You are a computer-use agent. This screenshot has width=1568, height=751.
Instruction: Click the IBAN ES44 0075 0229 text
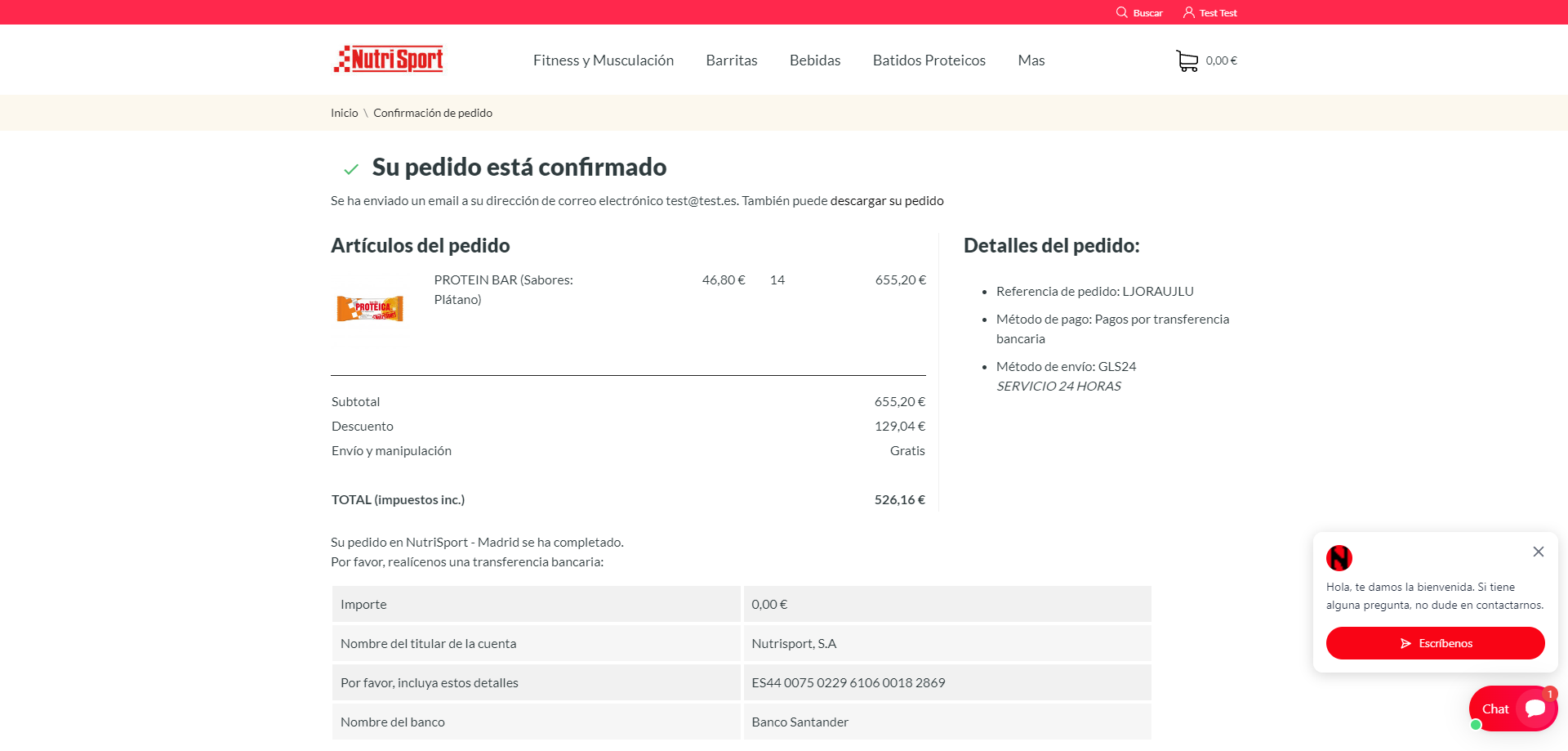tap(849, 683)
